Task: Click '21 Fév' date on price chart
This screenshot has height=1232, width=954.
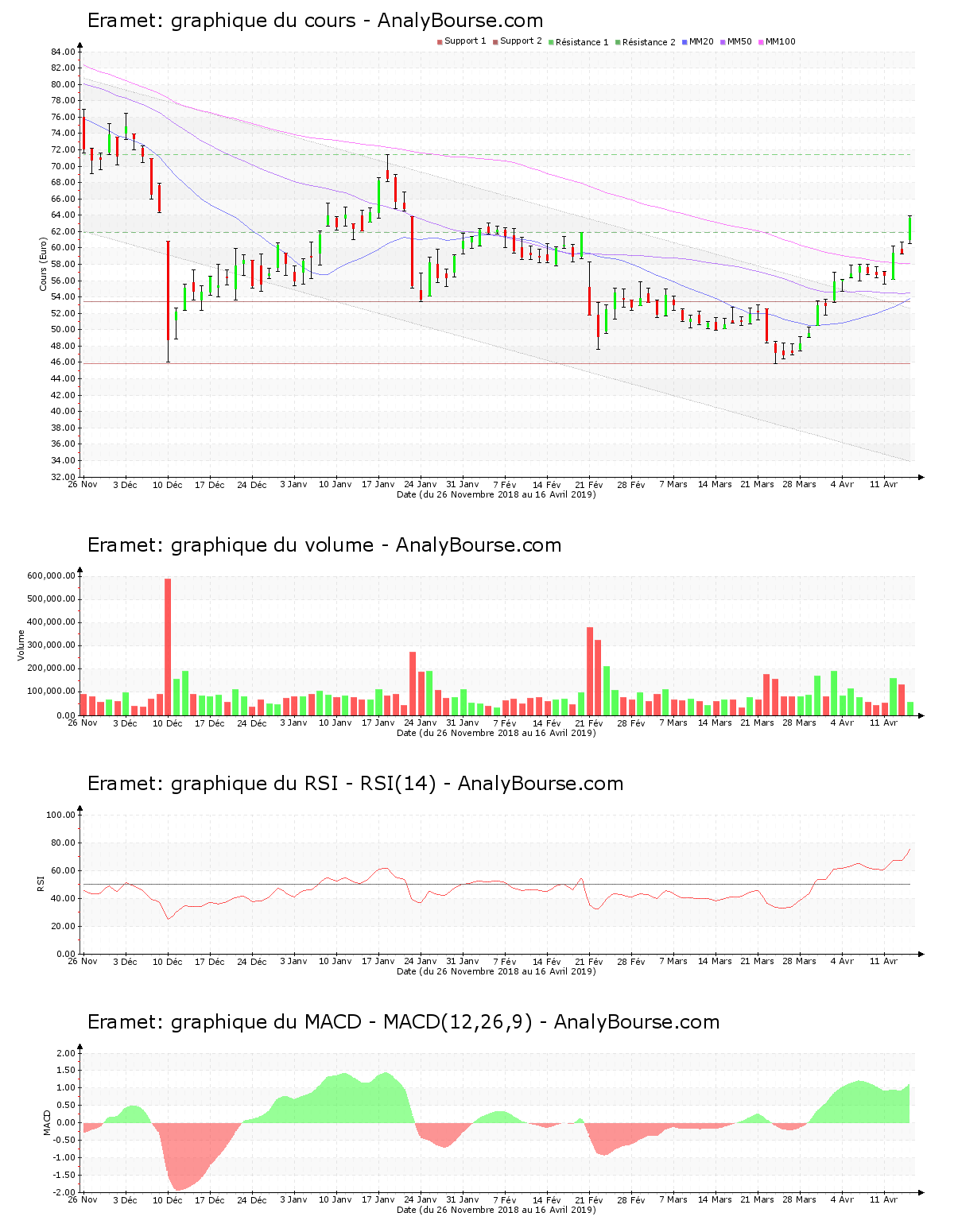Action: pos(589,485)
